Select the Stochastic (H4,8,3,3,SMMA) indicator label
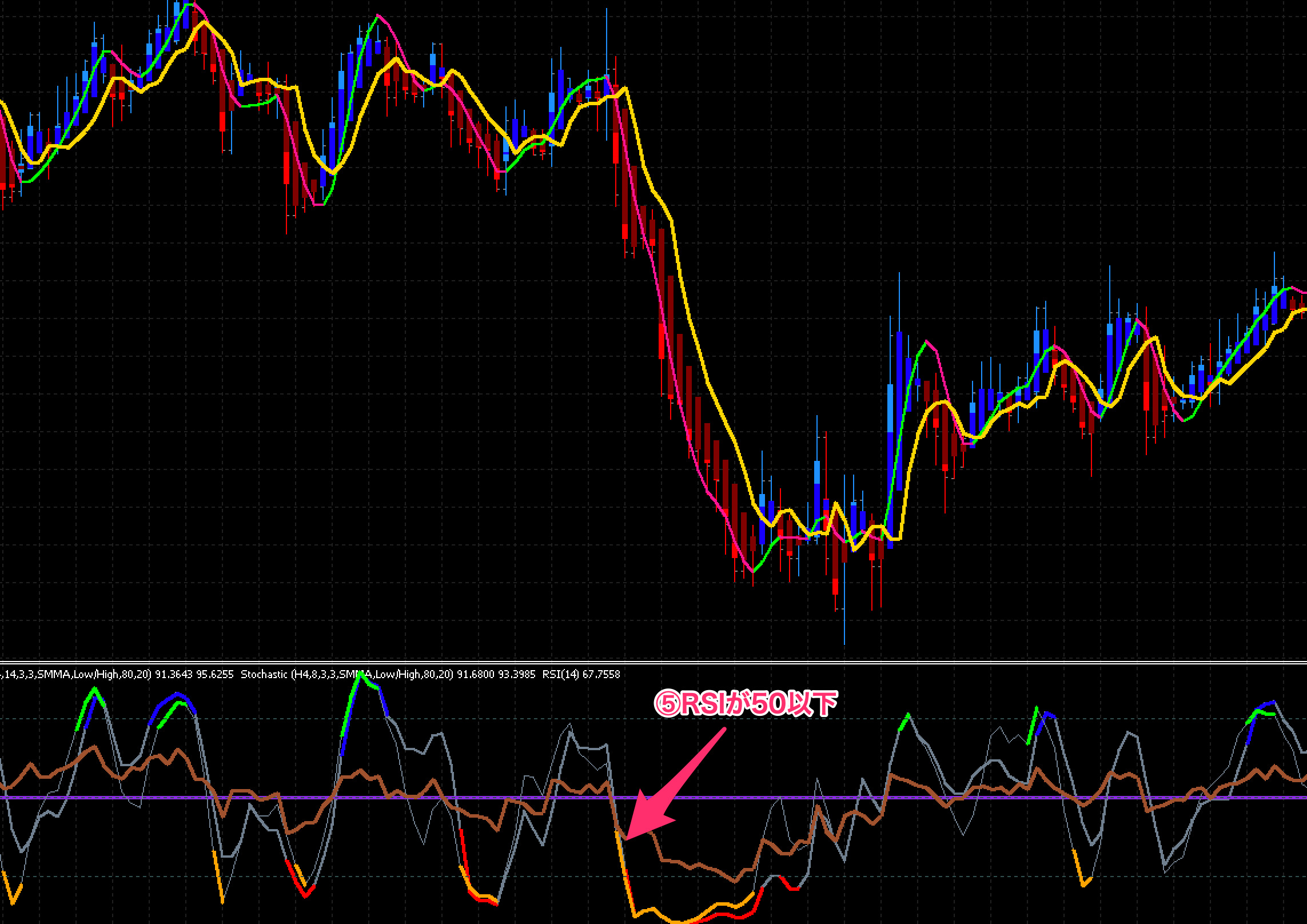The height and width of the screenshot is (924, 1307). pos(347,675)
